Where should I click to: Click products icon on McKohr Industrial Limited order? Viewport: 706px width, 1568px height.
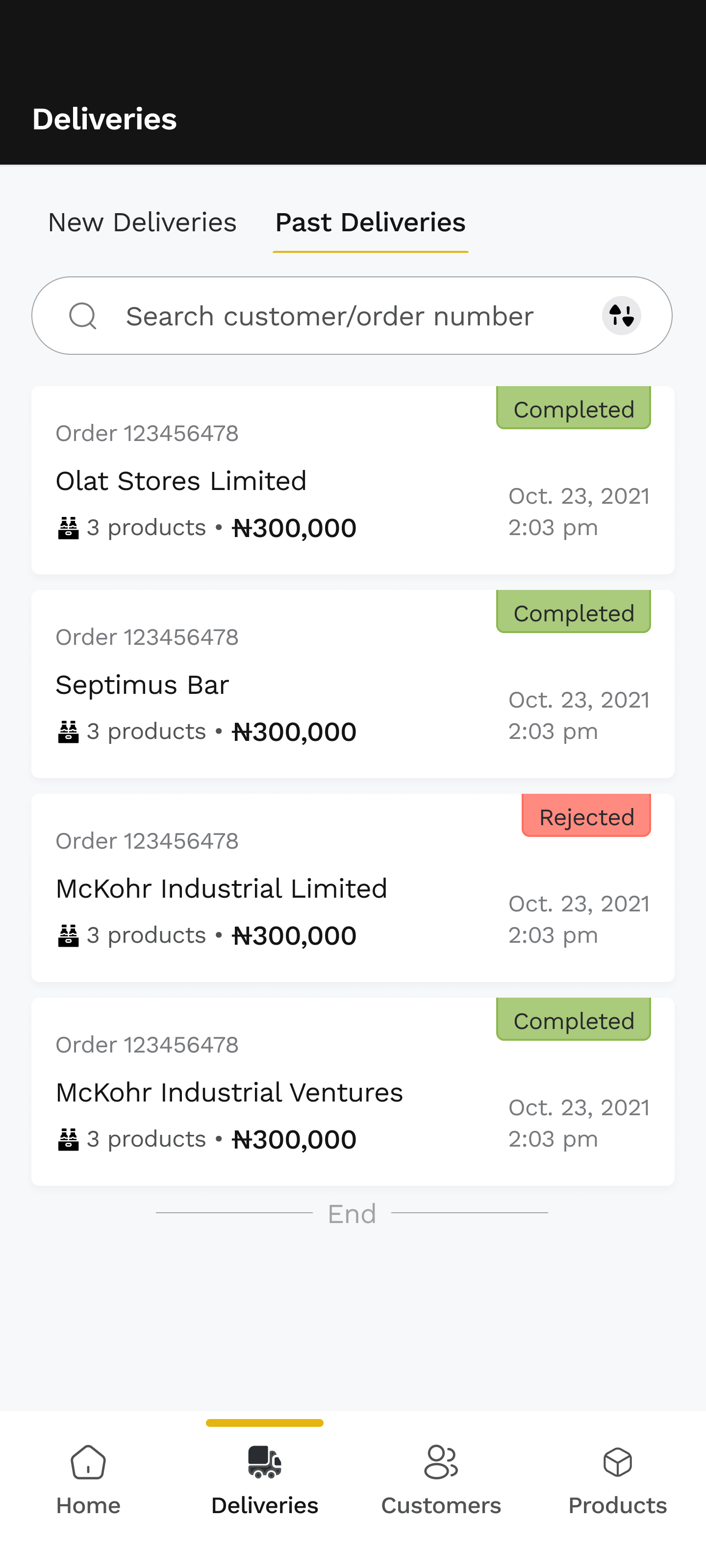click(x=68, y=935)
